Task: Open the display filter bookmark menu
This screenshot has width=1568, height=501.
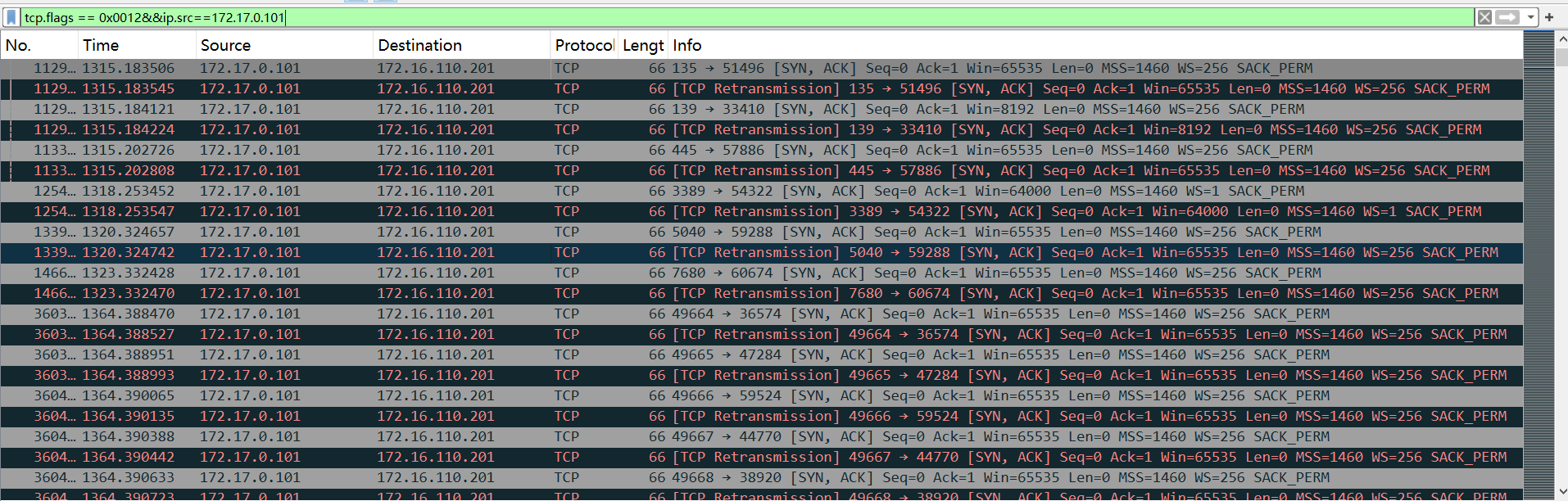Action: click(x=11, y=17)
